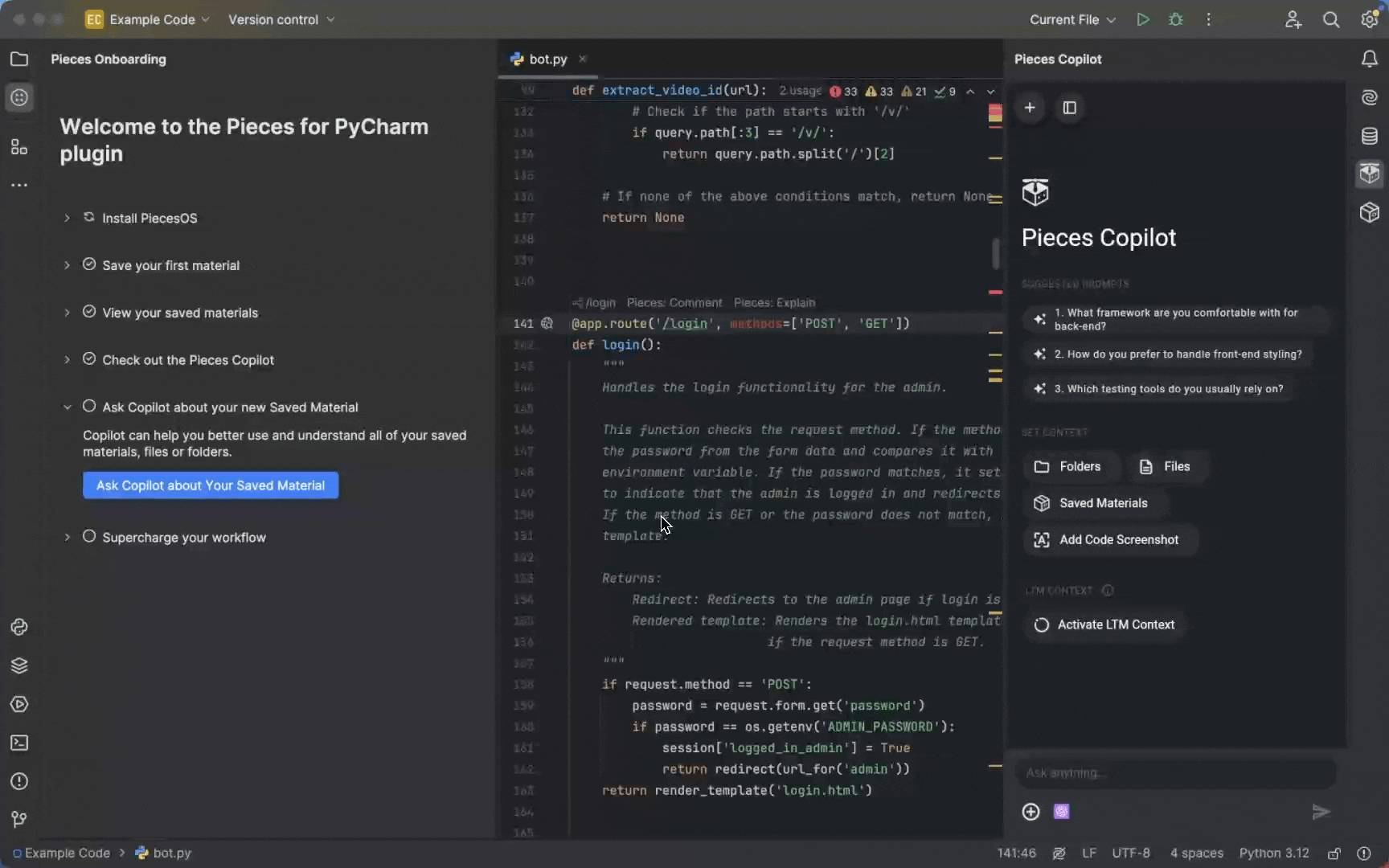
Task: Click the editor vertical scrollbar thumb
Action: click(x=995, y=254)
